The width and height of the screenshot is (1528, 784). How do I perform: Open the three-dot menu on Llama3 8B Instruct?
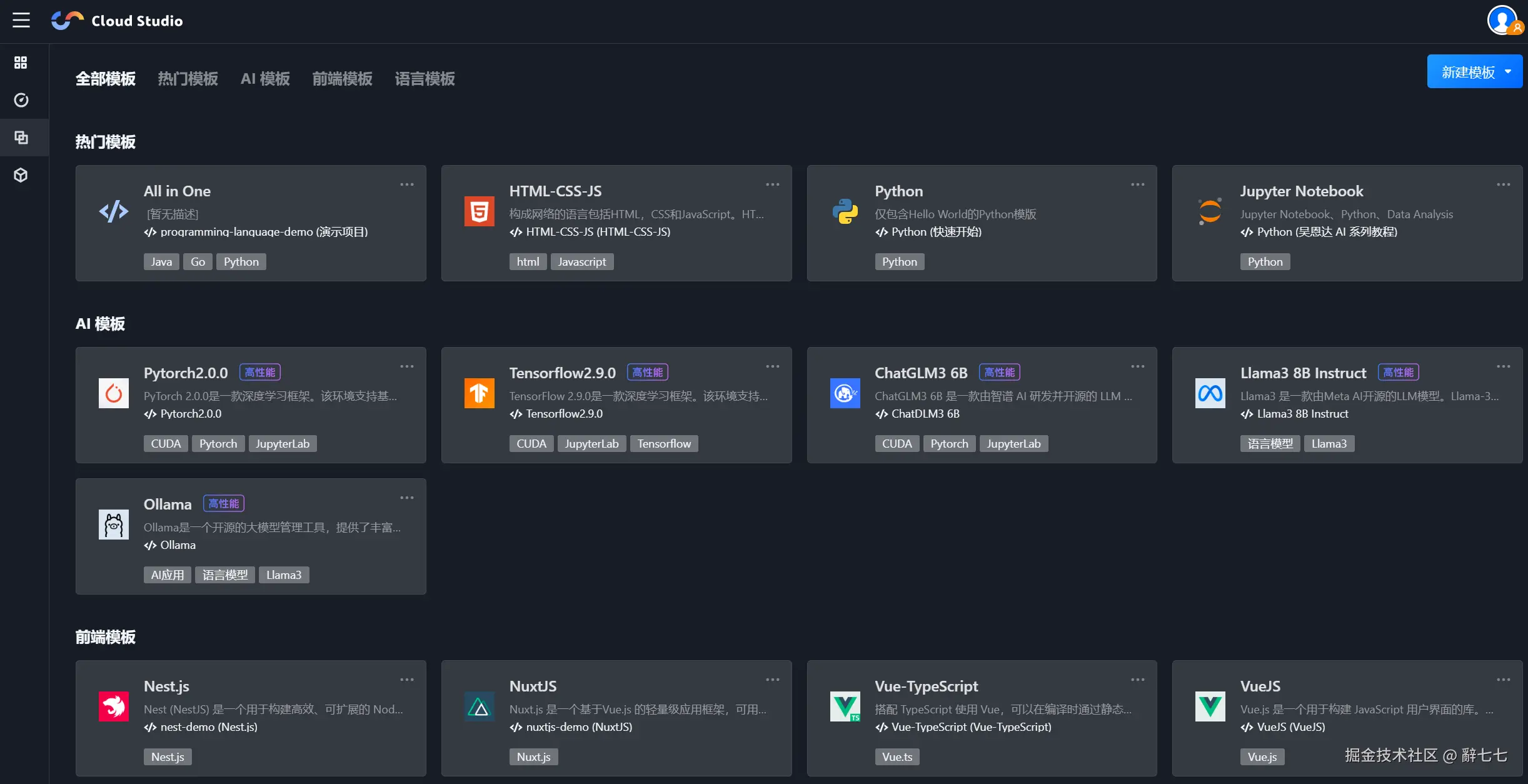1504,366
